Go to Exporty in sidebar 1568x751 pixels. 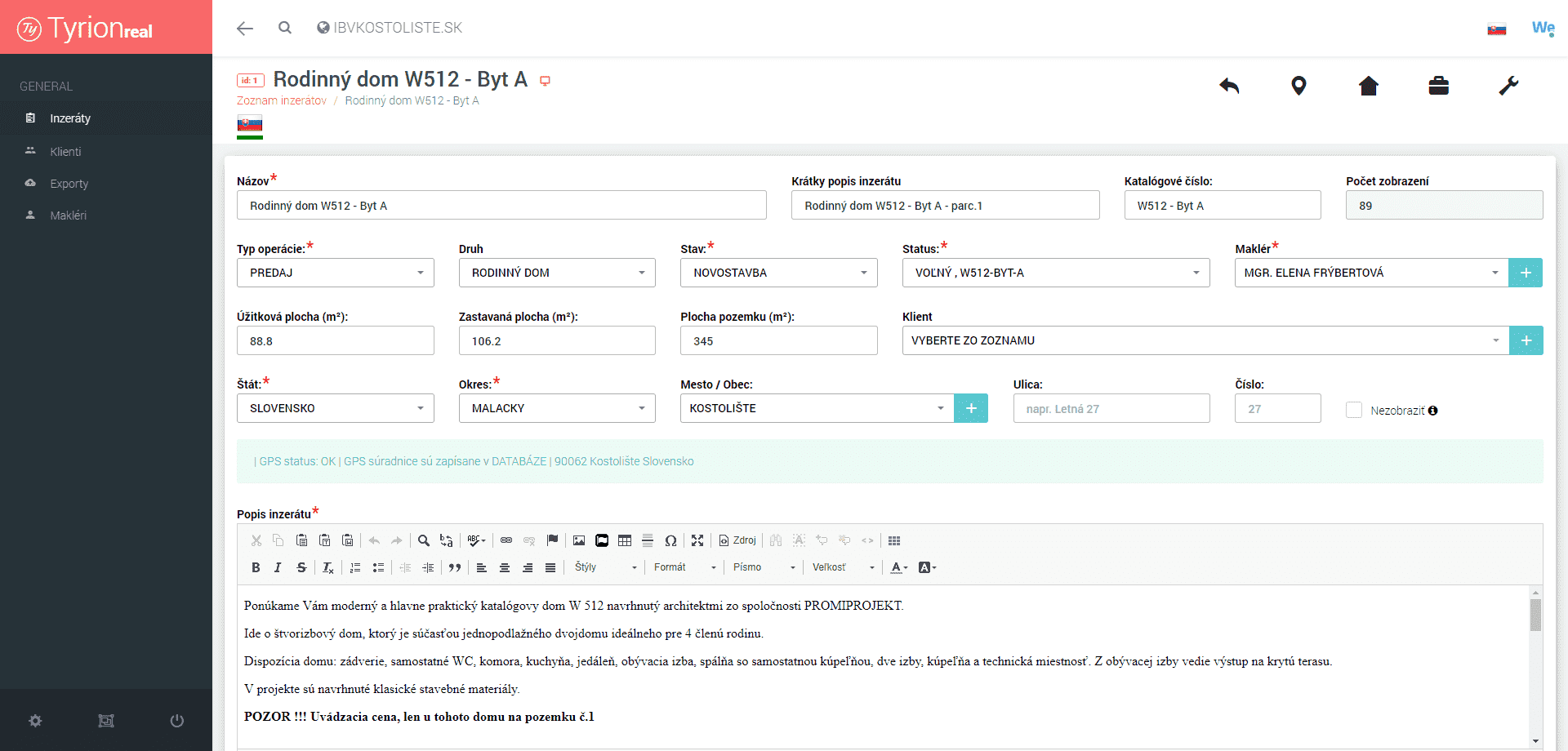coord(69,184)
